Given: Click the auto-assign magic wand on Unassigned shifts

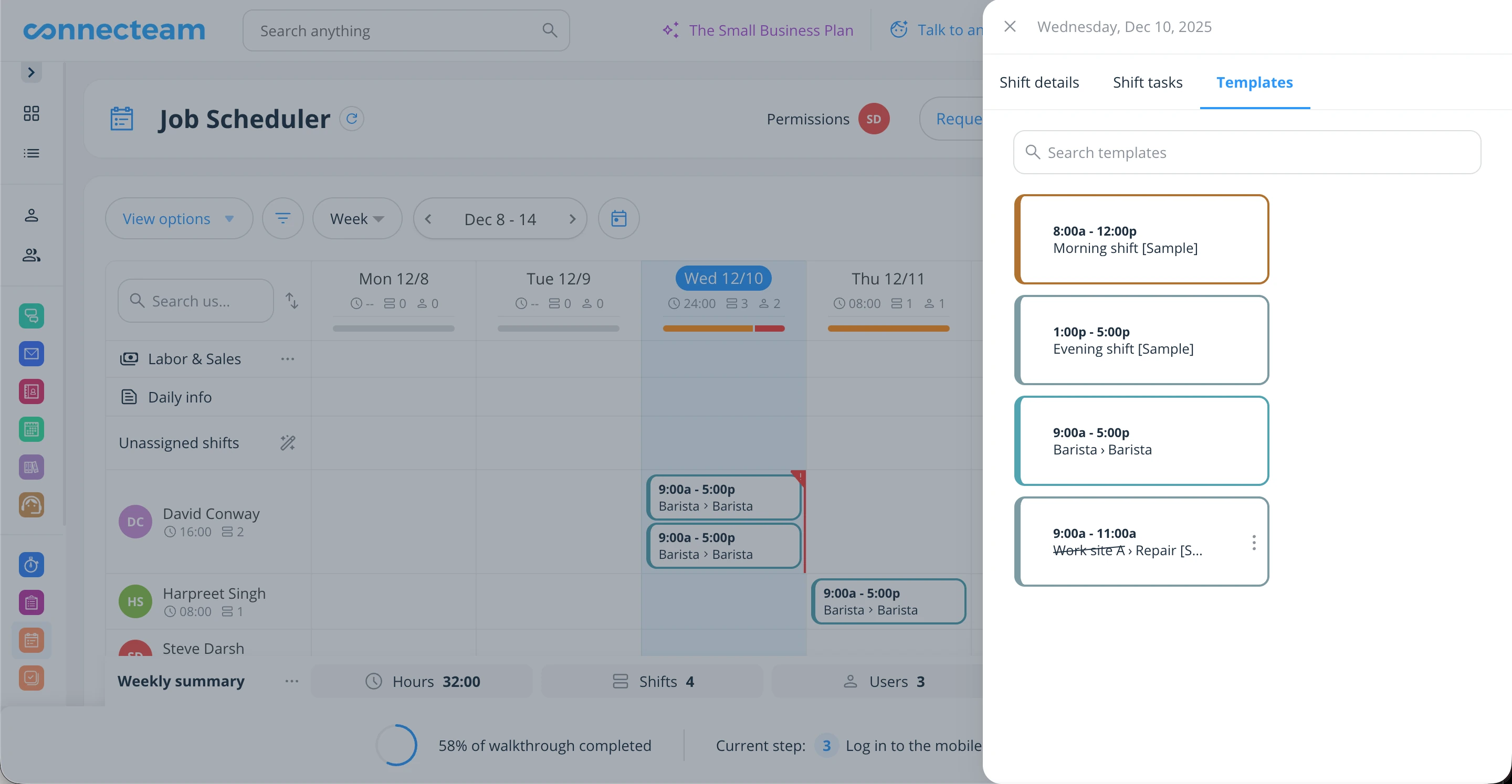Looking at the screenshot, I should (288, 442).
